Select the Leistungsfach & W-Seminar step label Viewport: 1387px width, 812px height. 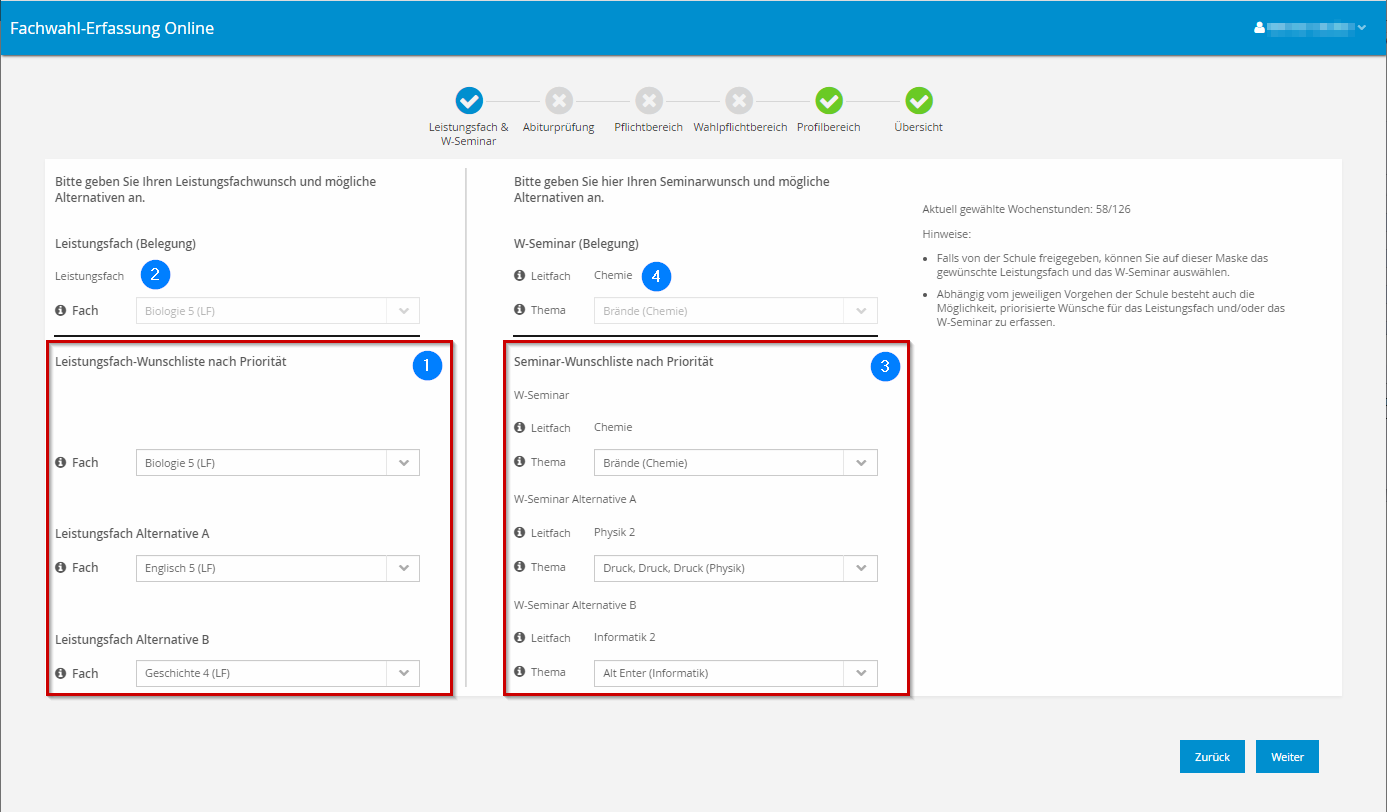[x=469, y=134]
